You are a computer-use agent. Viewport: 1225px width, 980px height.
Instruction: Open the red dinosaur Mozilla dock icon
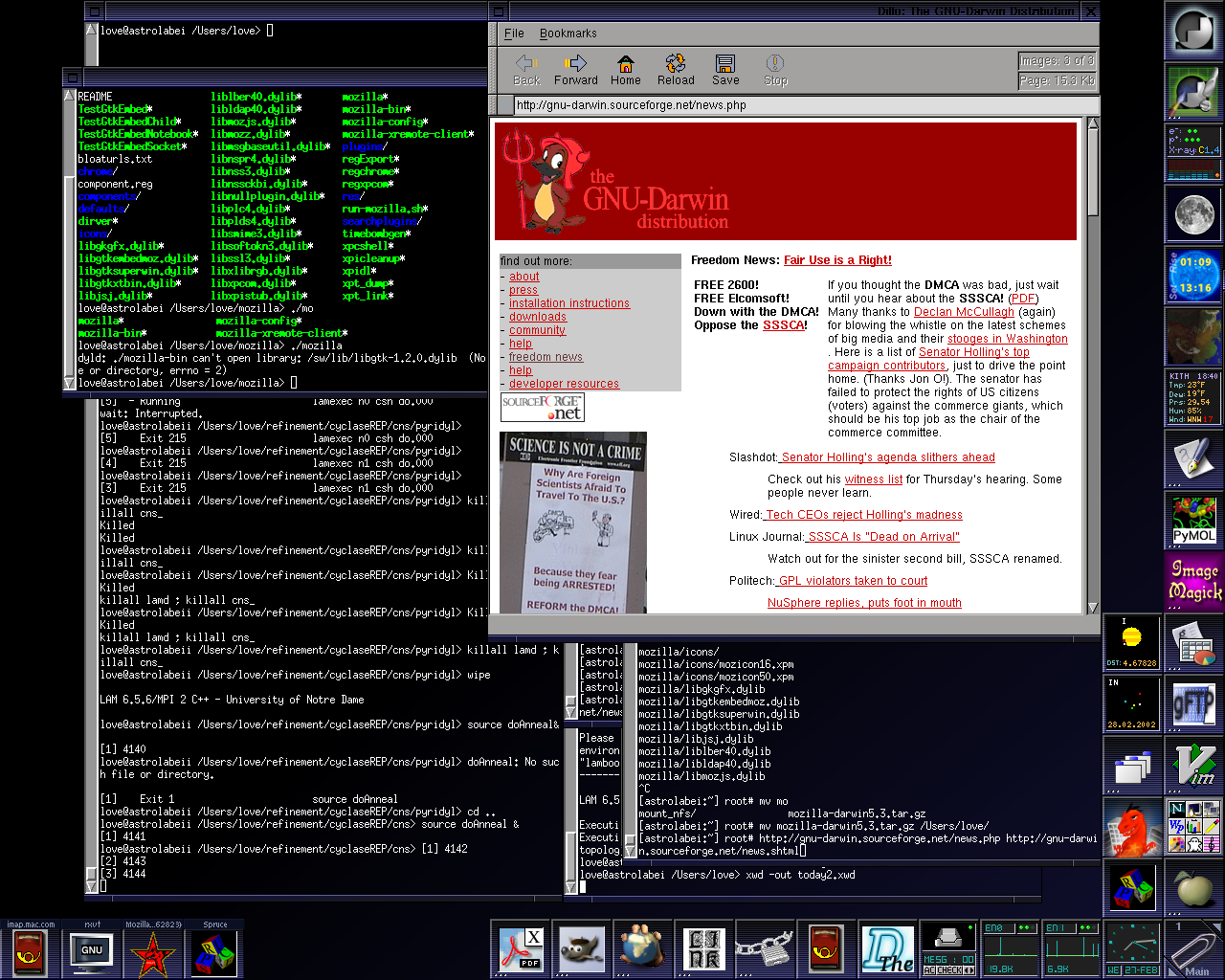(x=1132, y=827)
